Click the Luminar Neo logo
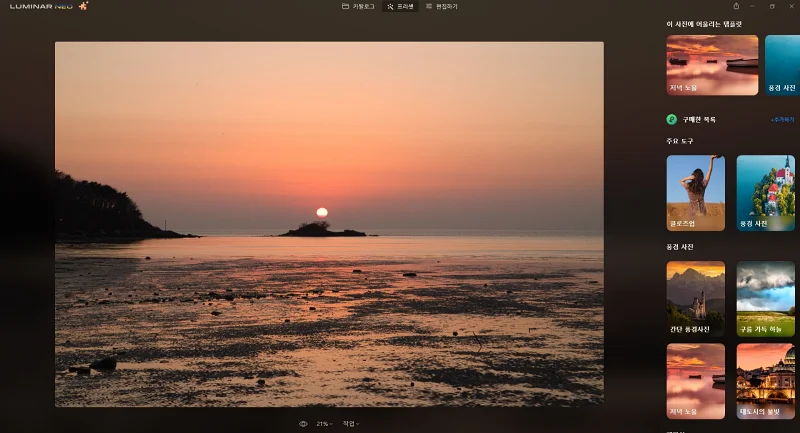Image resolution: width=800 pixels, height=433 pixels. 41,7
